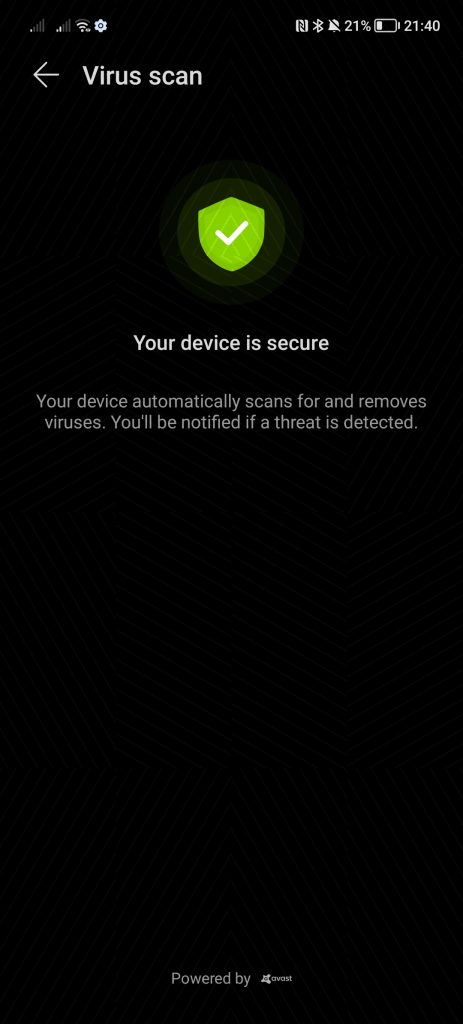Tap the green shield security icon
Image resolution: width=463 pixels, height=1024 pixels.
point(231,234)
